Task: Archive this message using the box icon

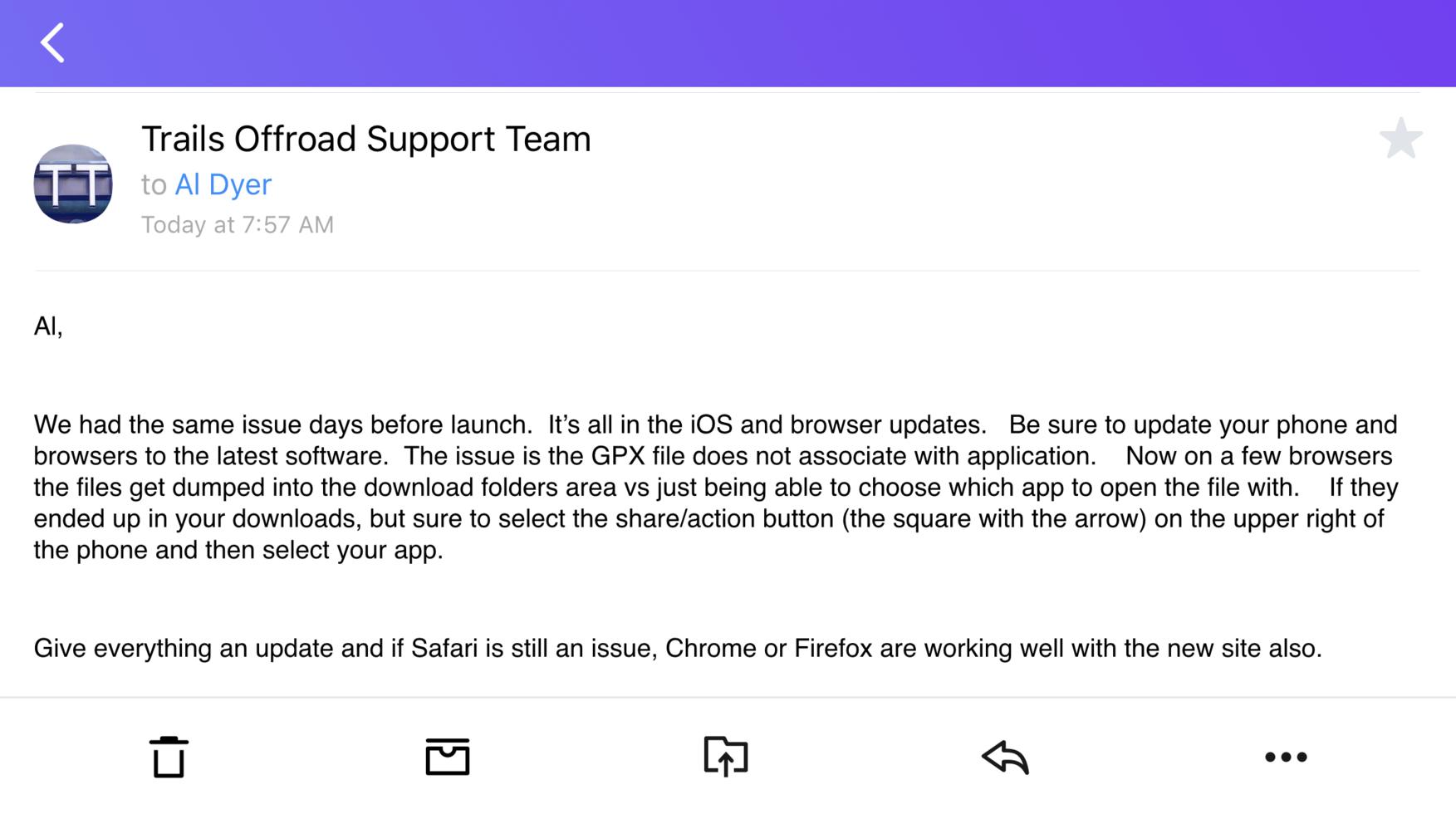Action: click(x=448, y=757)
